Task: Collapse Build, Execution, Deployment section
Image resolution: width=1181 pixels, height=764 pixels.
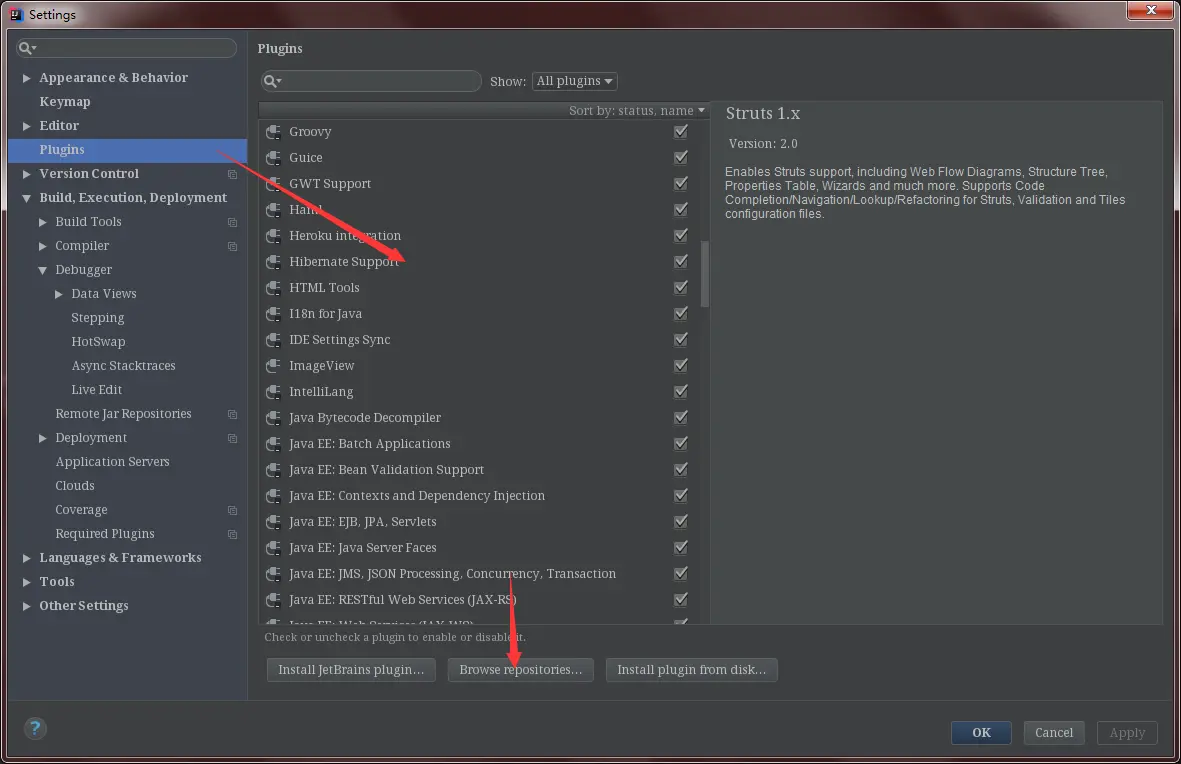Action: pyautogui.click(x=26, y=198)
